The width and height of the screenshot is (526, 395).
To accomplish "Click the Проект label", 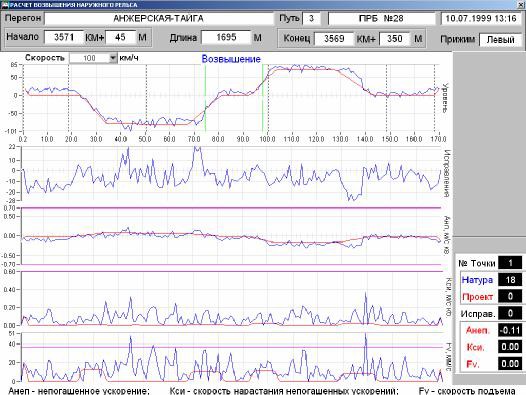I will [x=477, y=297].
